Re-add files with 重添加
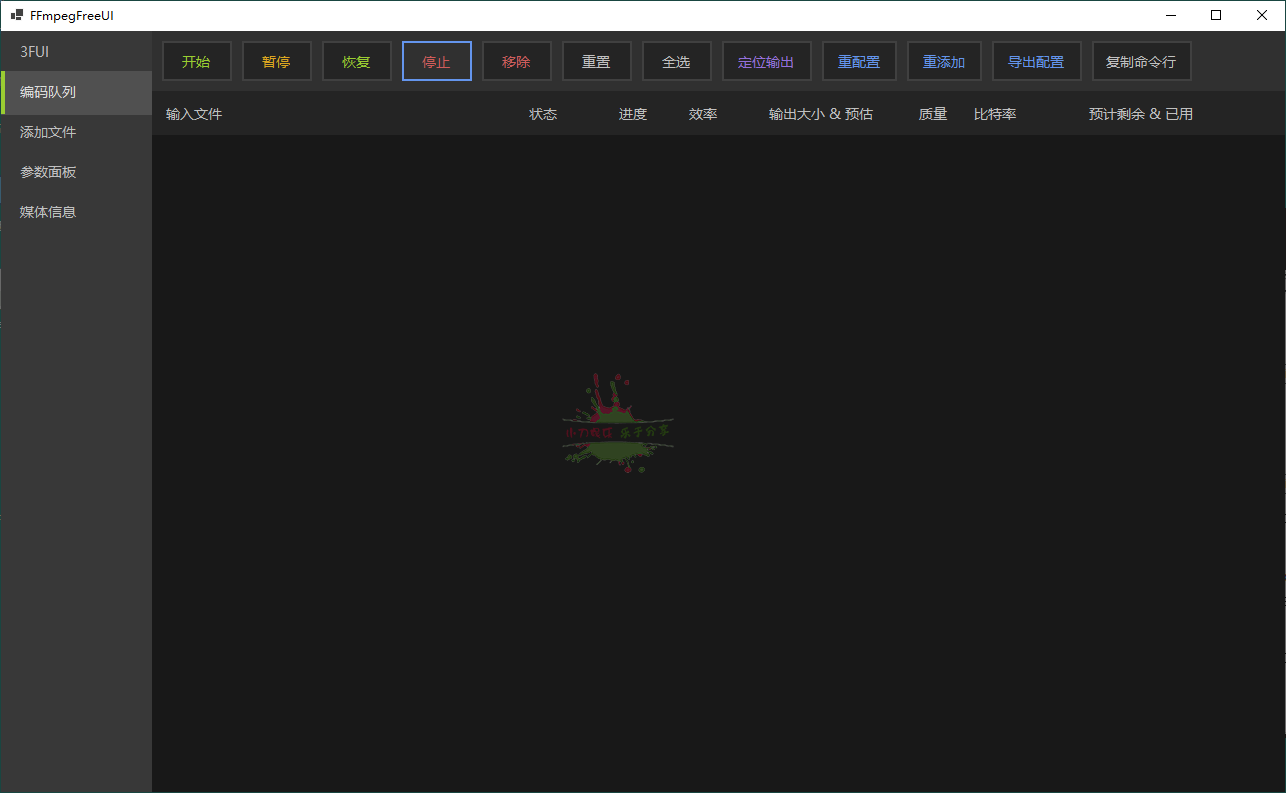The height and width of the screenshot is (793, 1286). (943, 61)
